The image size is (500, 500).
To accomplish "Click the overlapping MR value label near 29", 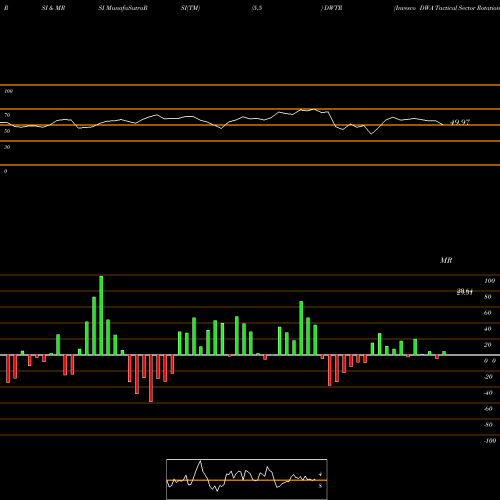I will coord(465,292).
